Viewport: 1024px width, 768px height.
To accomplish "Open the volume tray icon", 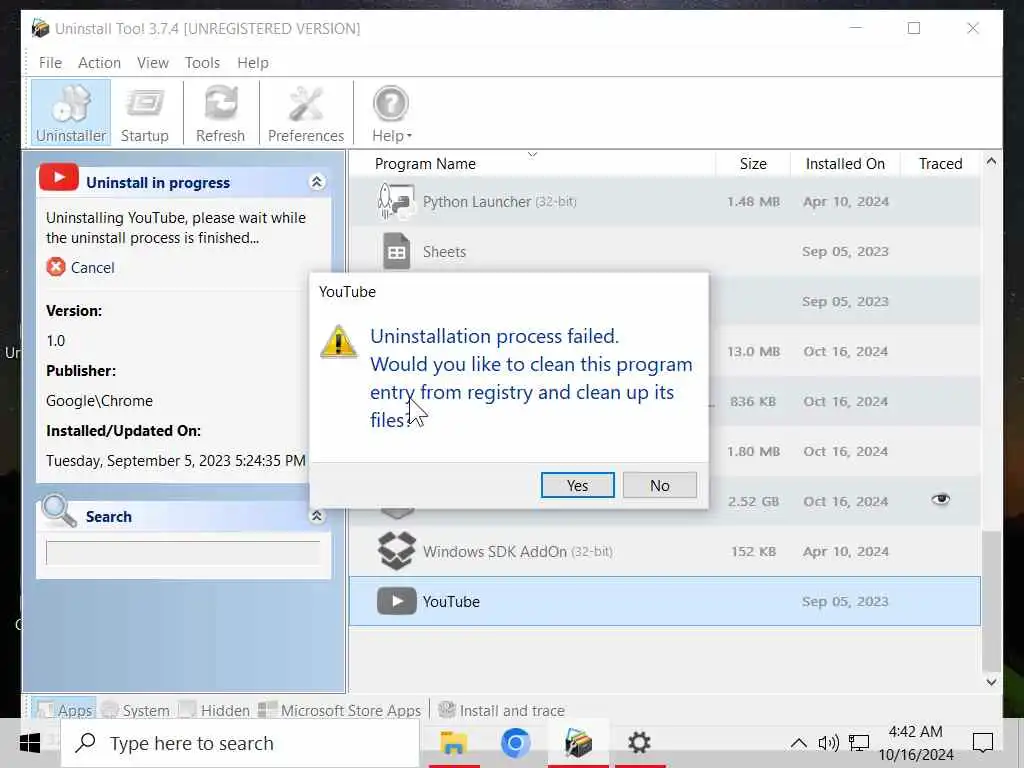I will (x=829, y=743).
